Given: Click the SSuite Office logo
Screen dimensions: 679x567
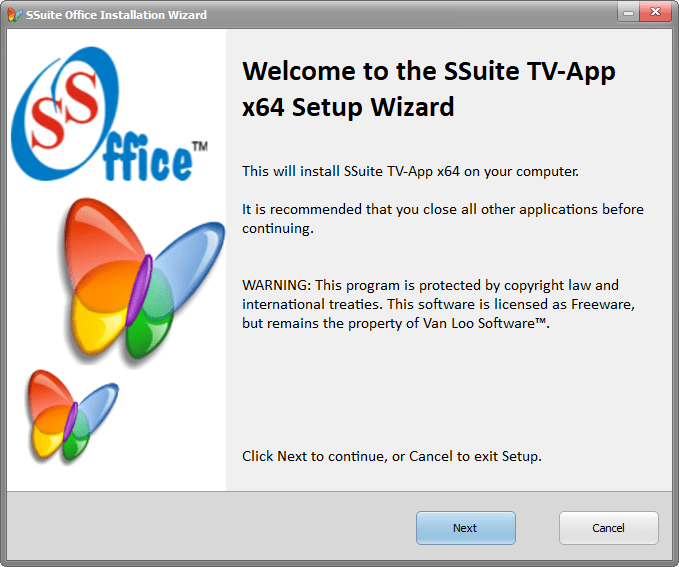Looking at the screenshot, I should tap(109, 114).
